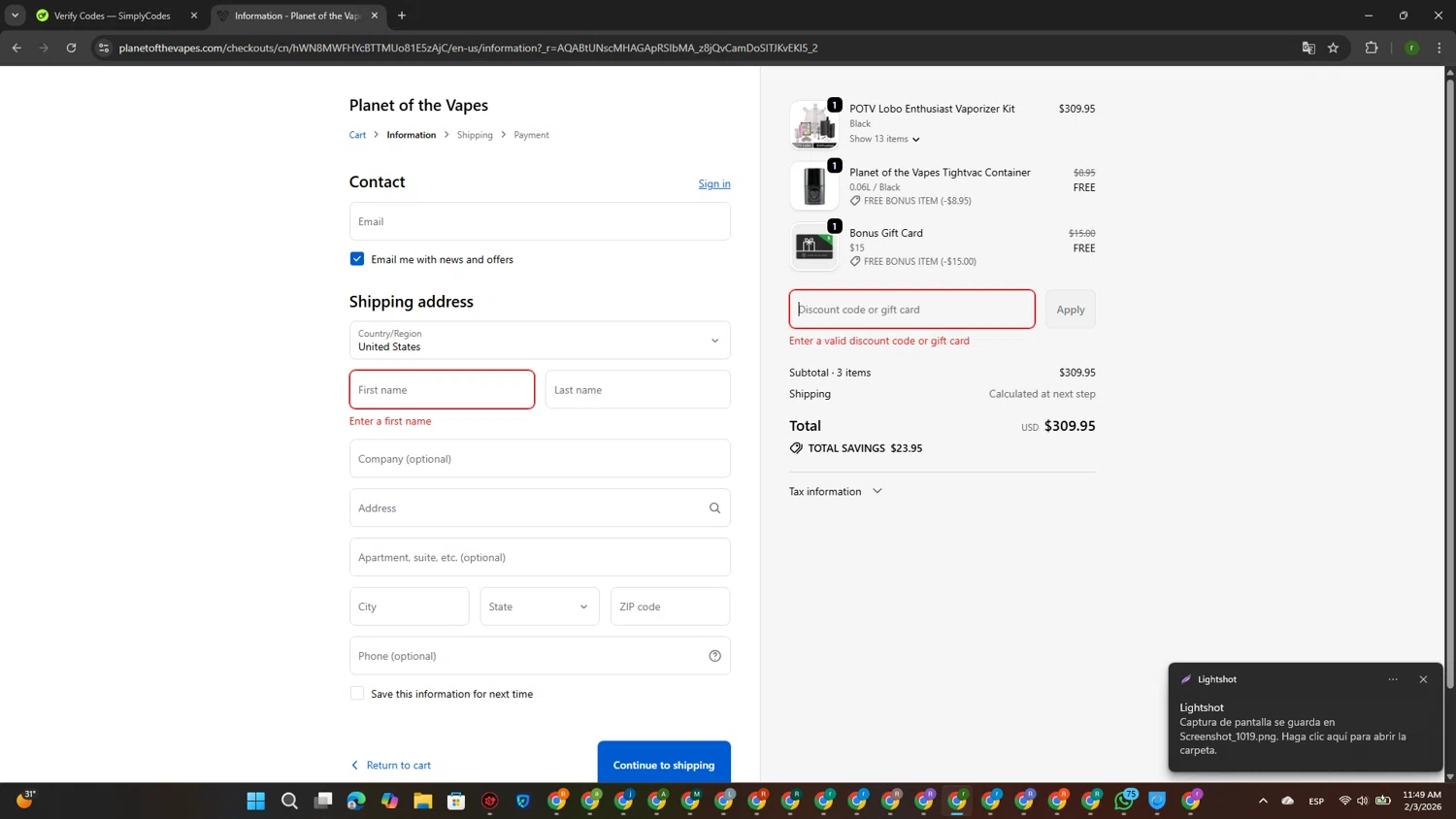This screenshot has height=819, width=1456.
Task: Open the Bonus Gift Card thumbnail
Action: click(x=814, y=246)
